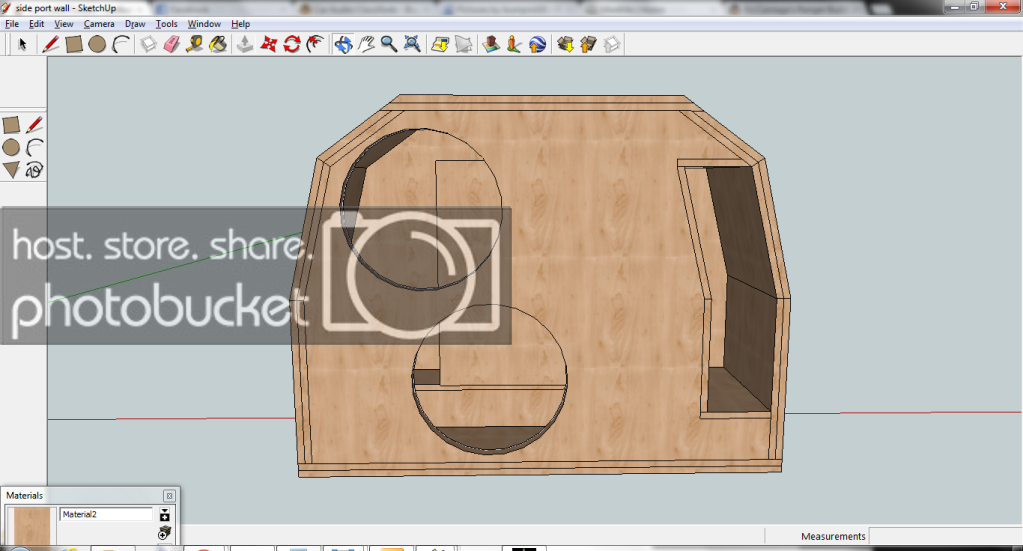Activate the Orbit camera tool

pyautogui.click(x=343, y=44)
